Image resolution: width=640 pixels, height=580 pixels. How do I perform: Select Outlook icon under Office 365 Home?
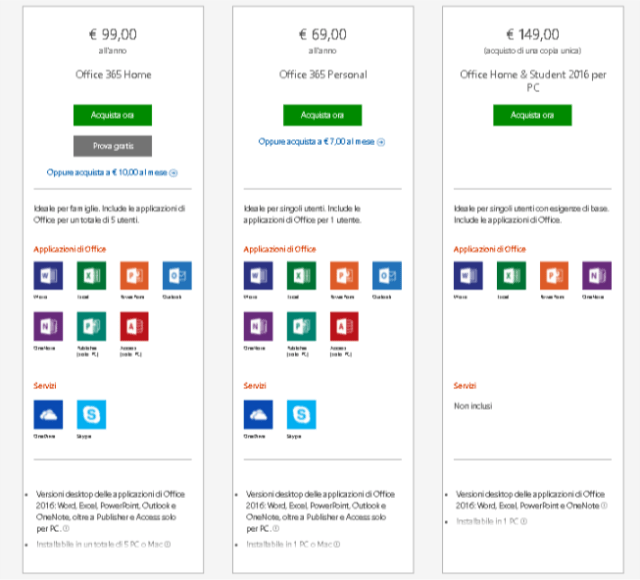click(x=177, y=276)
